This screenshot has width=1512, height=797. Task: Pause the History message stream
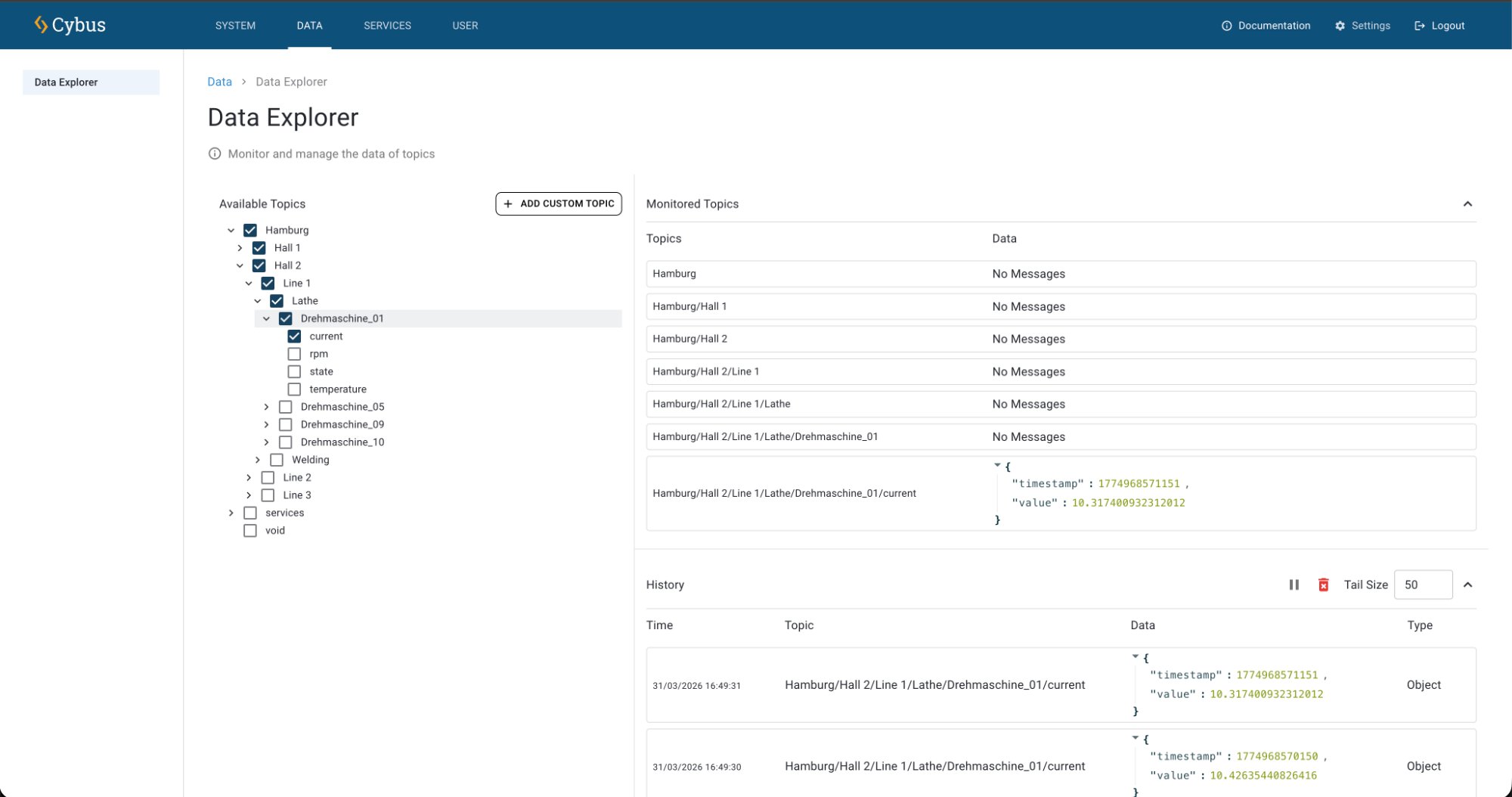coord(1294,585)
